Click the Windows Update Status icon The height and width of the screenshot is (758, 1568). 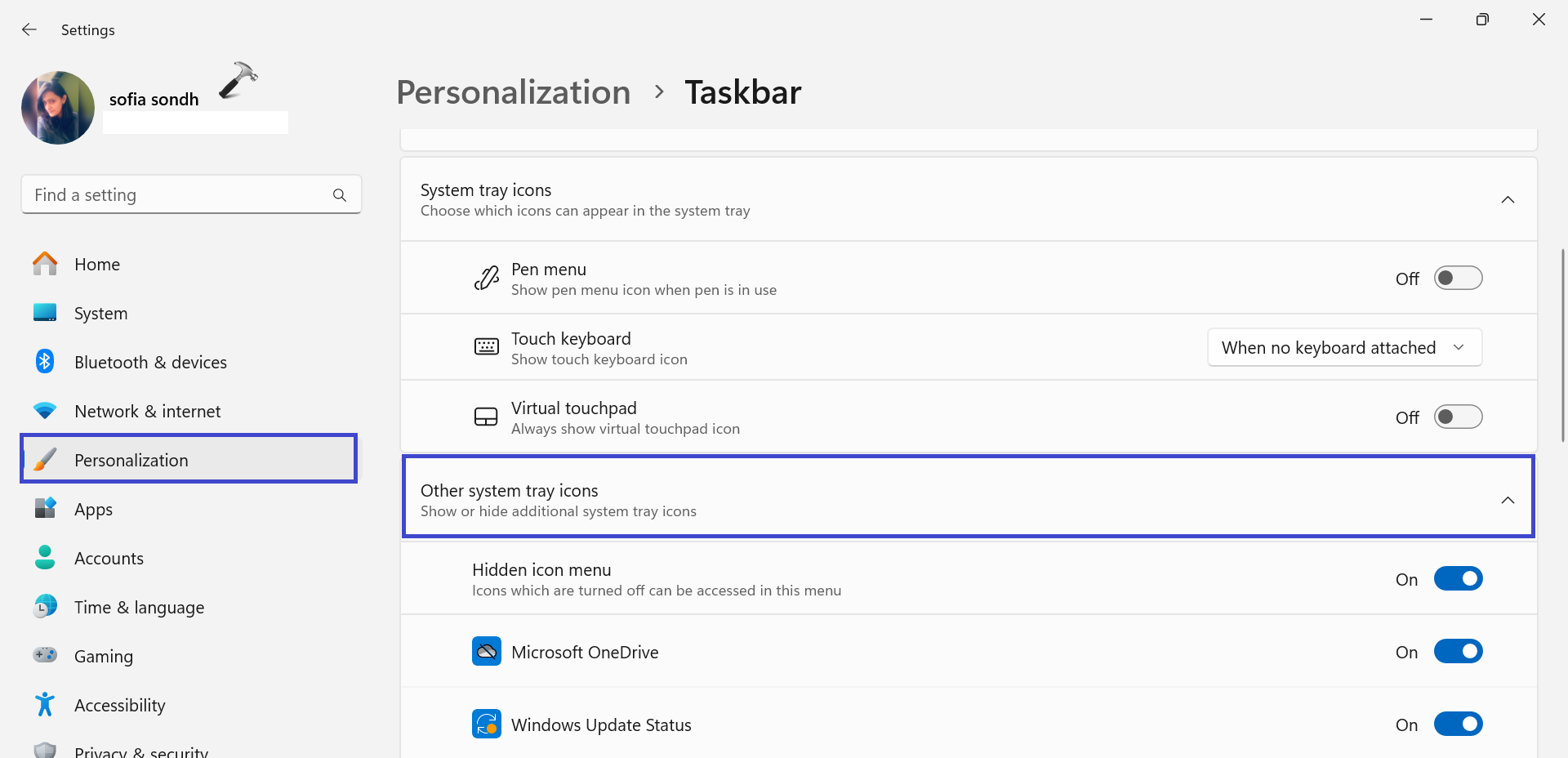(487, 725)
